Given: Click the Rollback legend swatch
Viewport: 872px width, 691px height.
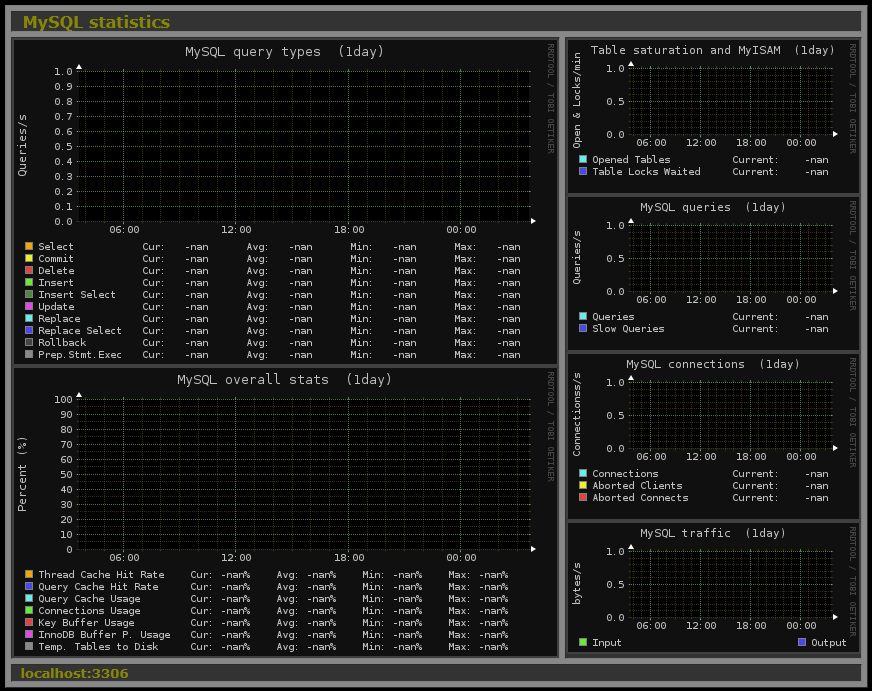Looking at the screenshot, I should (x=29, y=342).
